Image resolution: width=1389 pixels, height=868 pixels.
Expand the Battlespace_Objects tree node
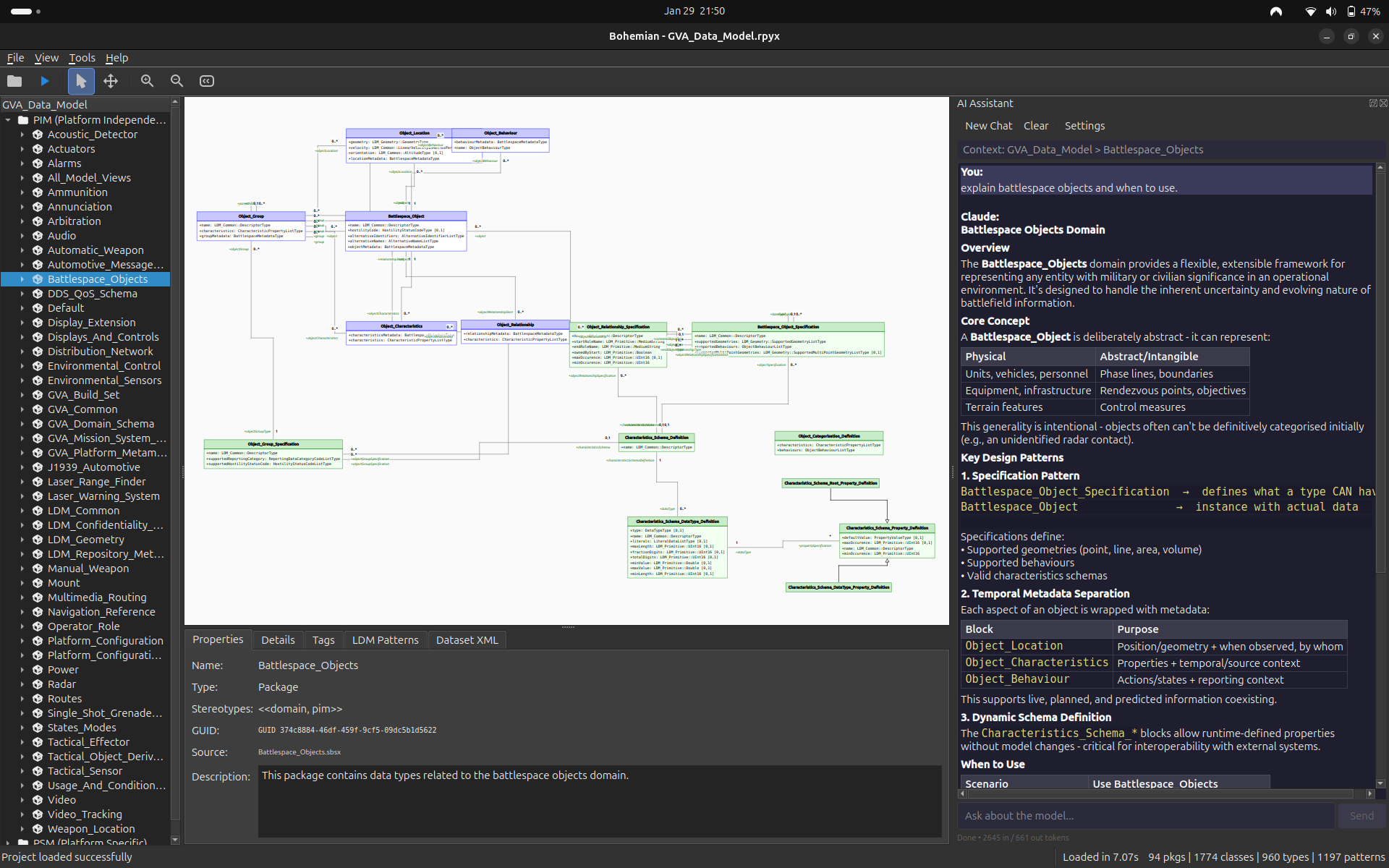pyautogui.click(x=22, y=279)
